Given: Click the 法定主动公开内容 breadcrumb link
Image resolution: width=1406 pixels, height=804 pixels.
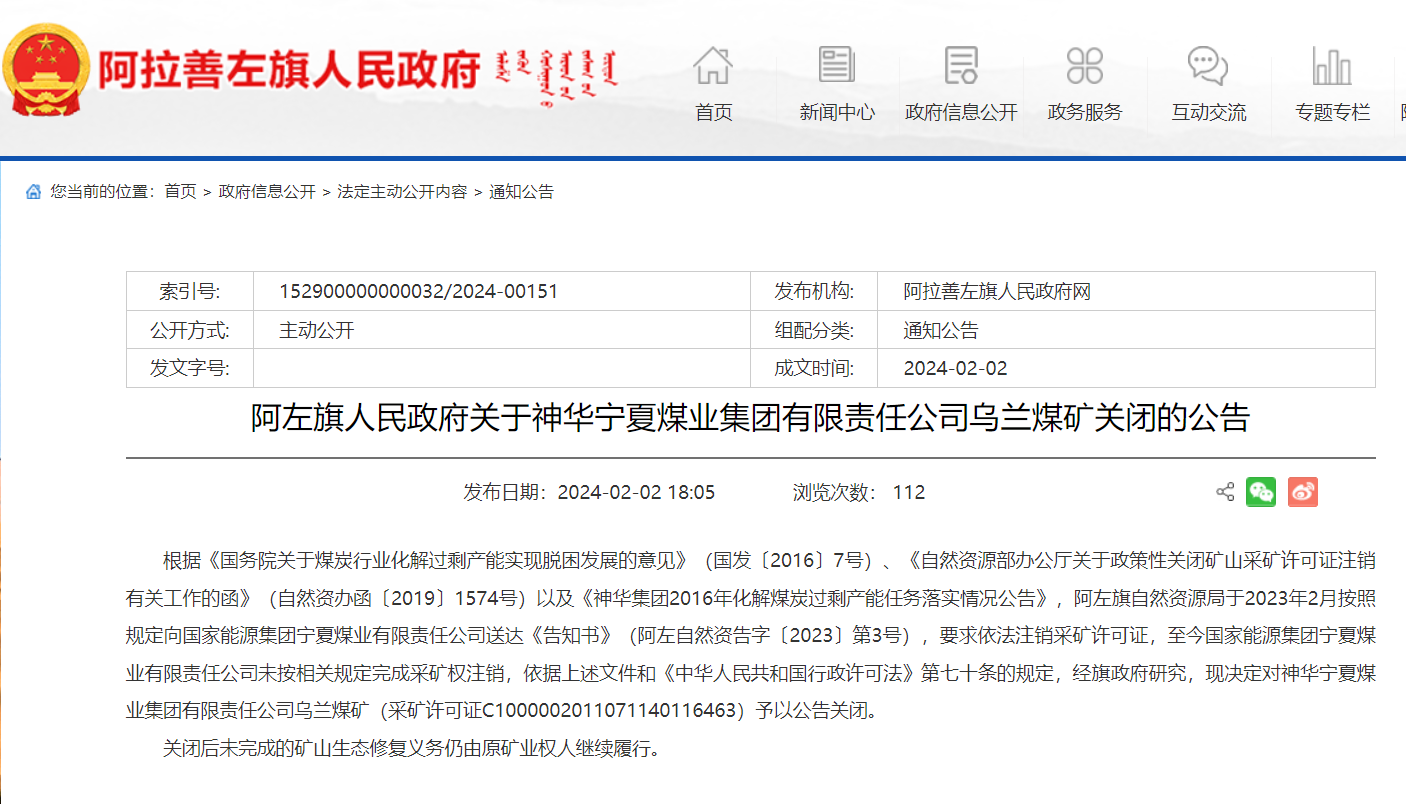Looking at the screenshot, I should click(402, 192).
